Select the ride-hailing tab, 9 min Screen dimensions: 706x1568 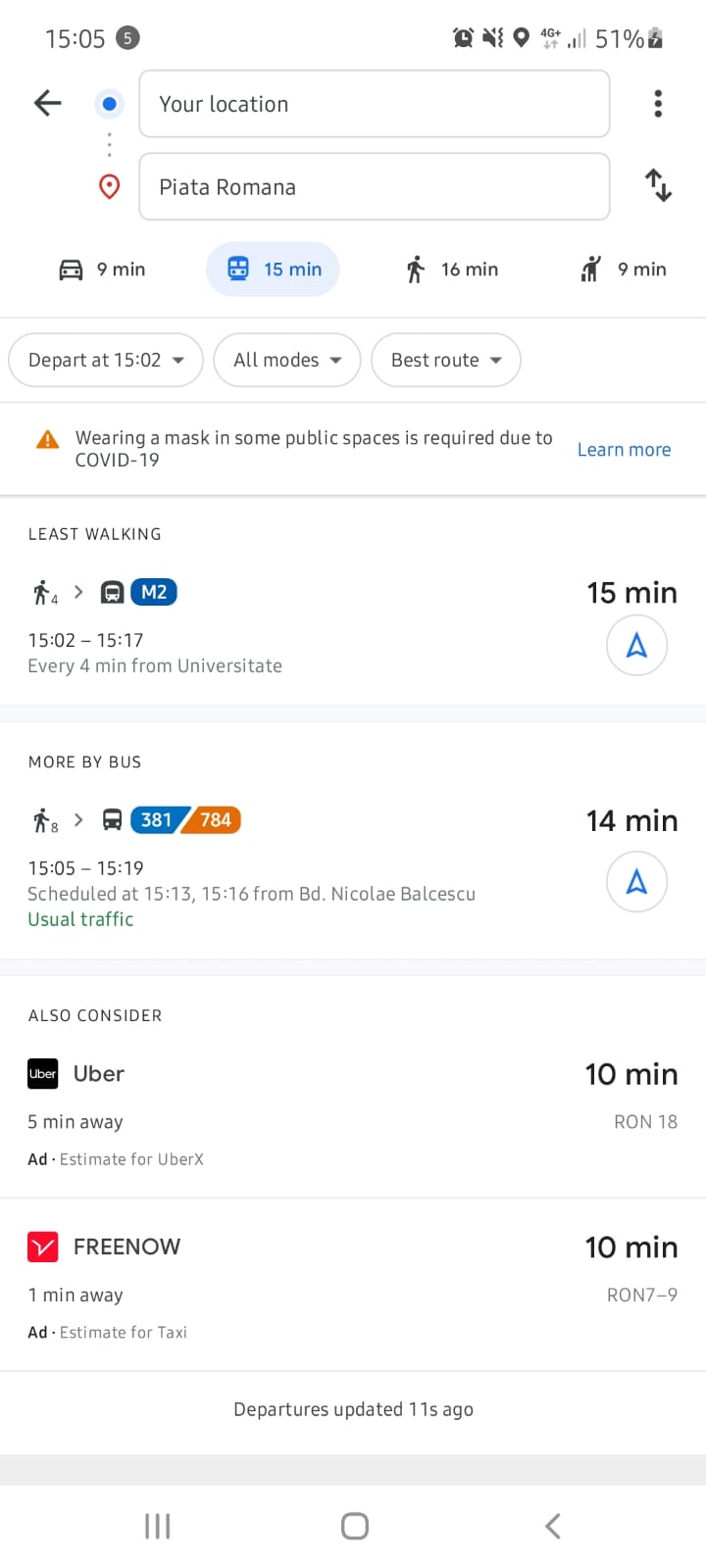624,269
